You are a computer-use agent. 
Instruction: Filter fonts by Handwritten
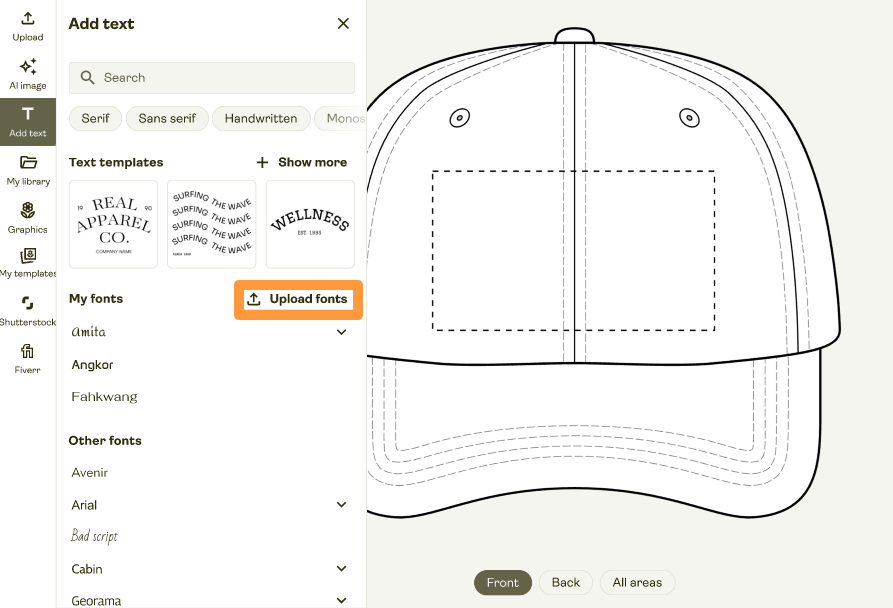[x=260, y=118]
